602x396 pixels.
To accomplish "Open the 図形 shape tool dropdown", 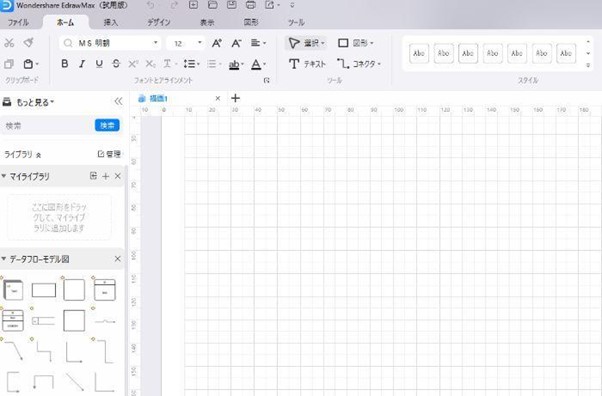I will pyautogui.click(x=355, y=43).
